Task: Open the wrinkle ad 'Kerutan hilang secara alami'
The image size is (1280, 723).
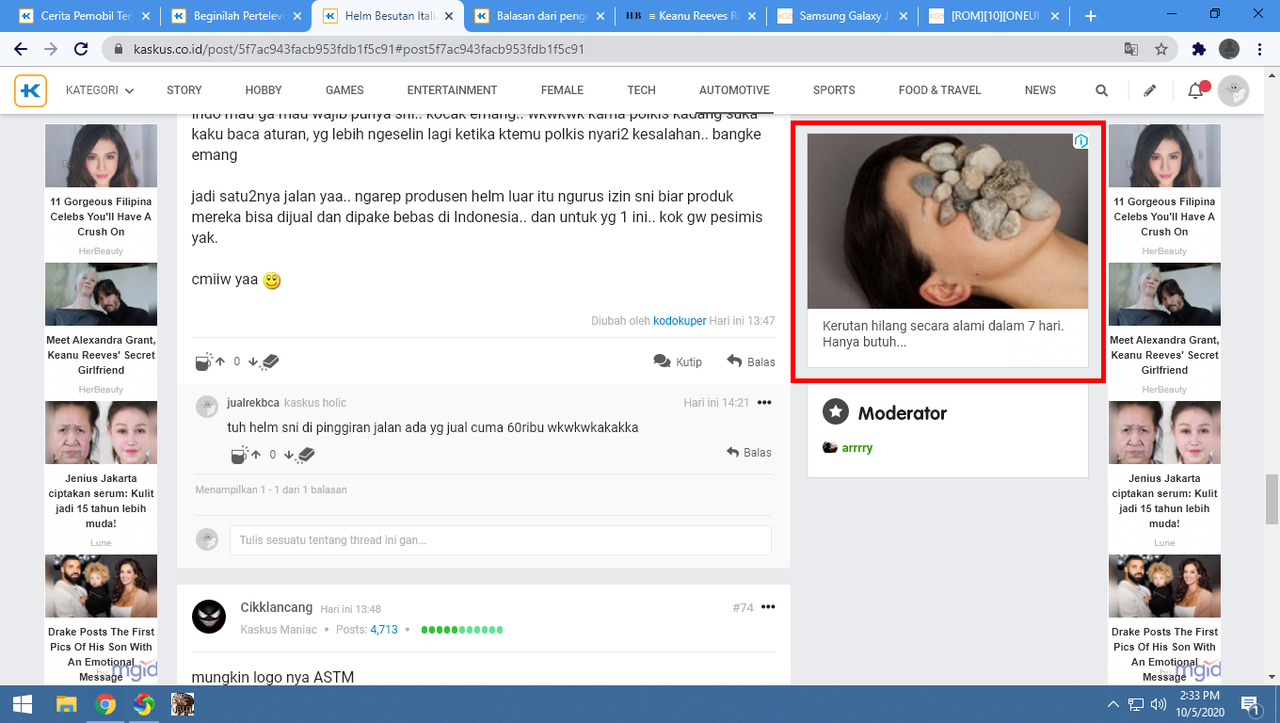Action: click(947, 251)
